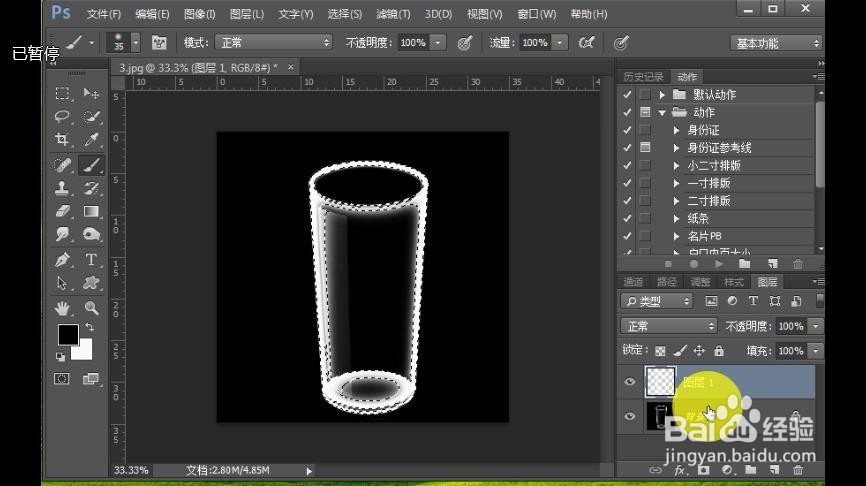Lock all attributes of the layer

click(x=719, y=351)
